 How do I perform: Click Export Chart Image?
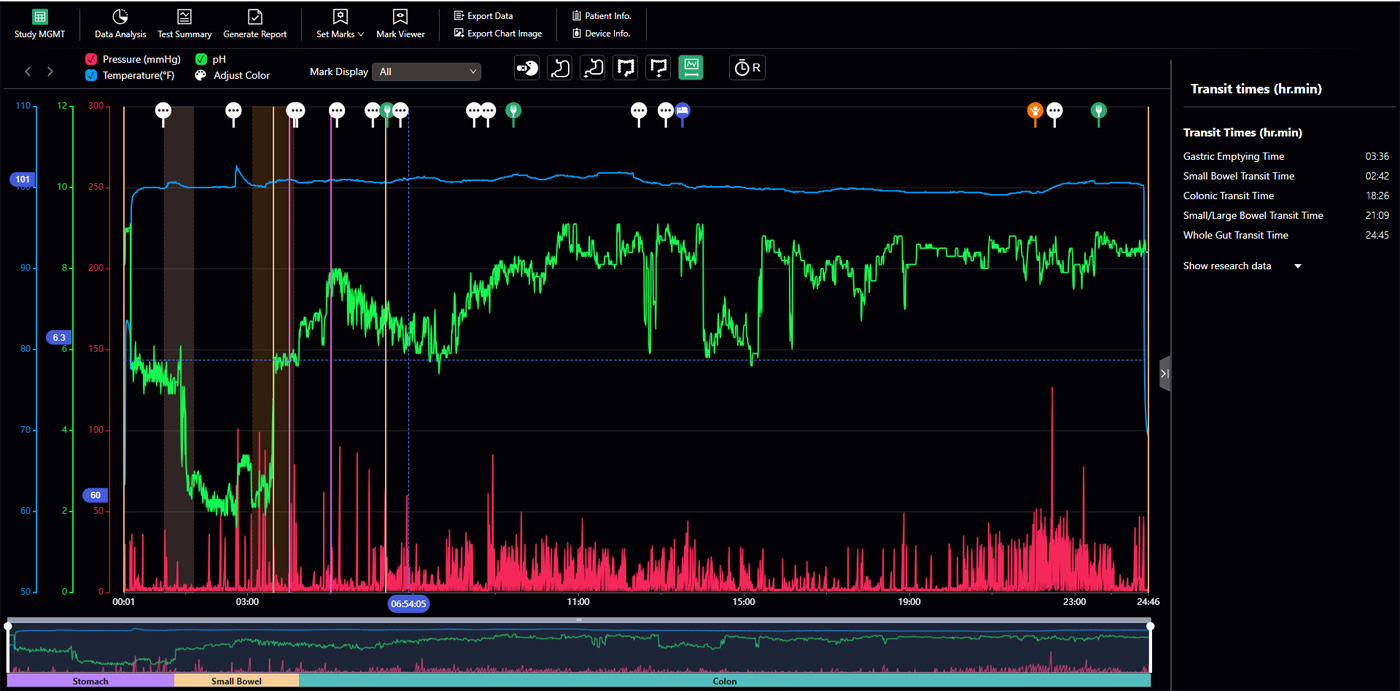[x=498, y=34]
